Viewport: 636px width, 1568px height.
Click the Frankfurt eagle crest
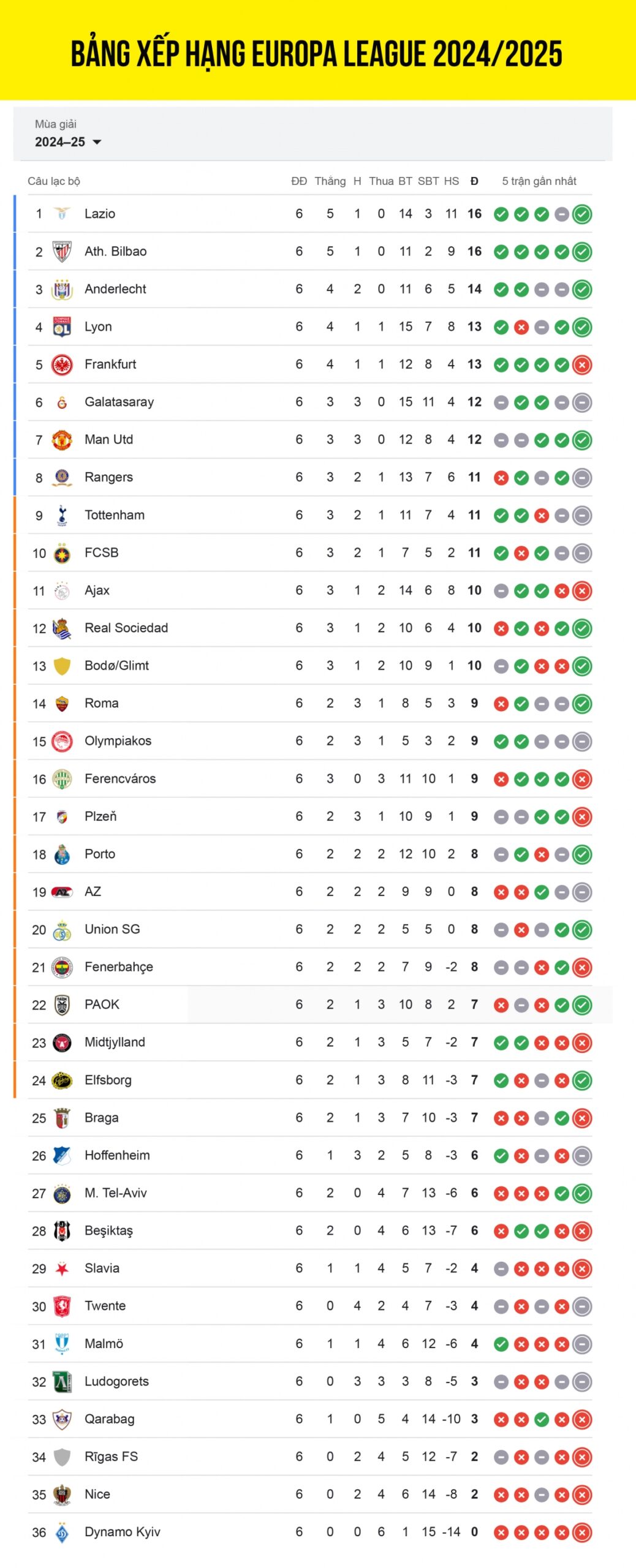[x=62, y=364]
